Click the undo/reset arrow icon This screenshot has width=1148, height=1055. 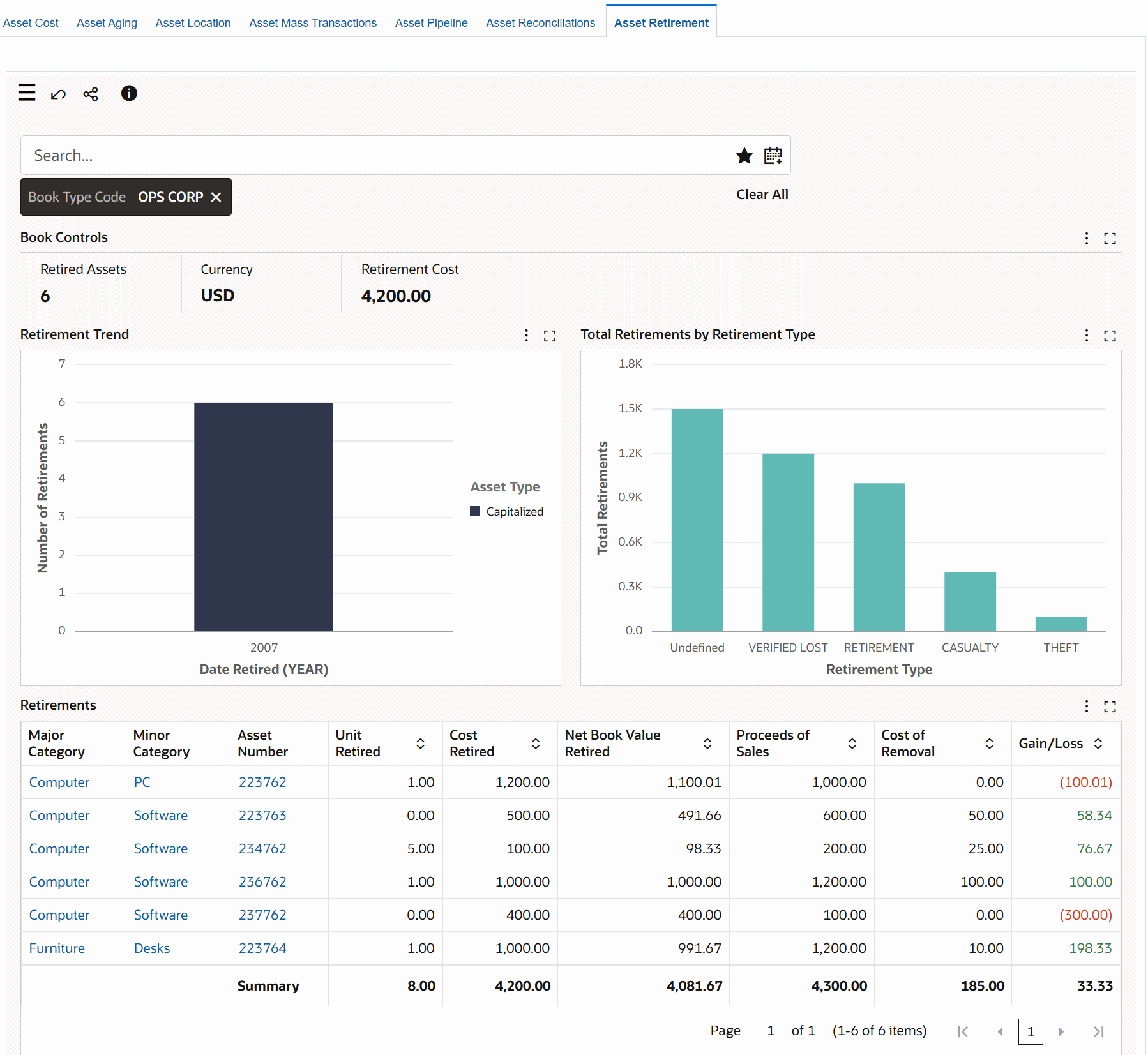58,94
